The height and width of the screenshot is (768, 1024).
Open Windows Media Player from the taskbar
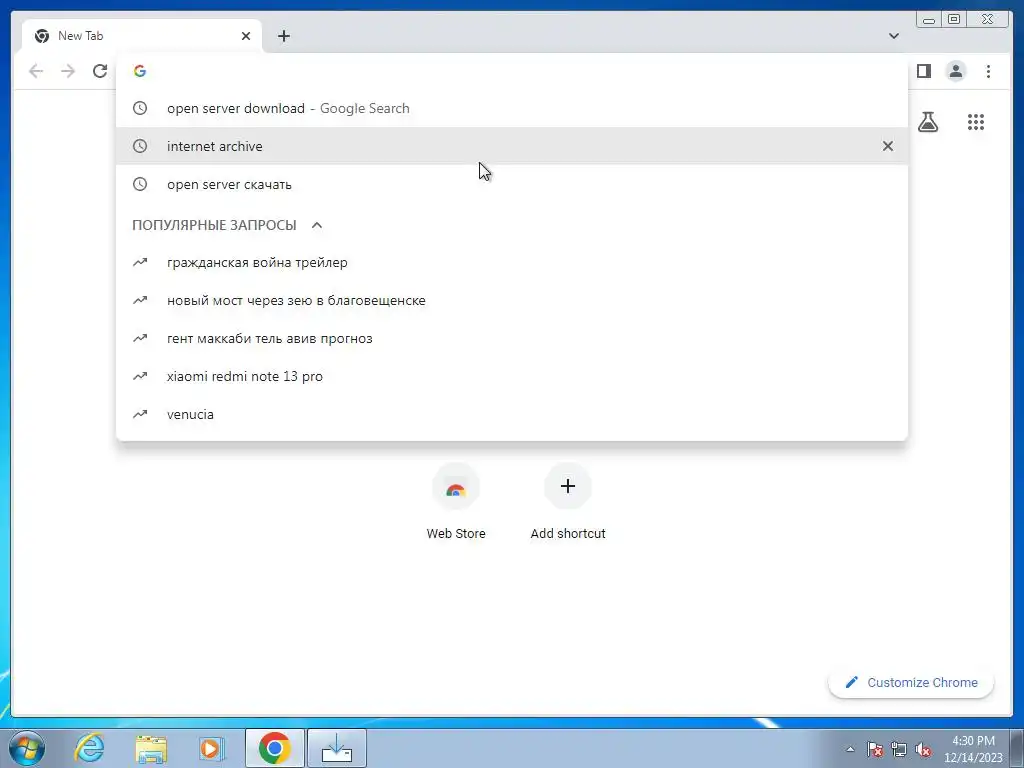point(211,748)
